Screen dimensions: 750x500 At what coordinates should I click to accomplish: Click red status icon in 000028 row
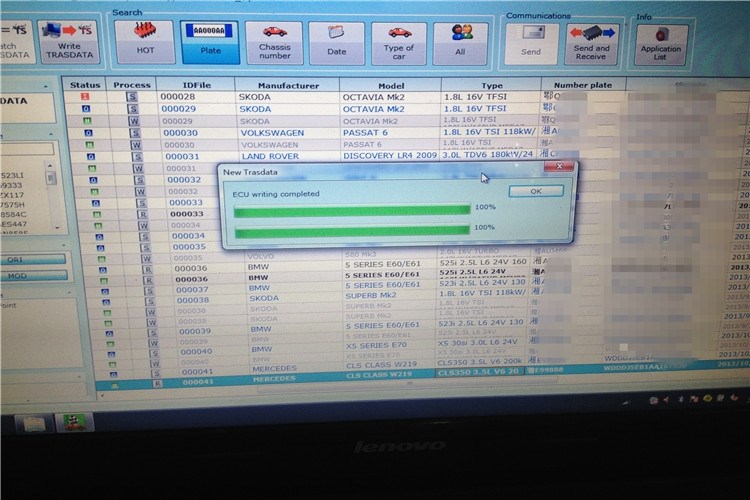pos(85,97)
